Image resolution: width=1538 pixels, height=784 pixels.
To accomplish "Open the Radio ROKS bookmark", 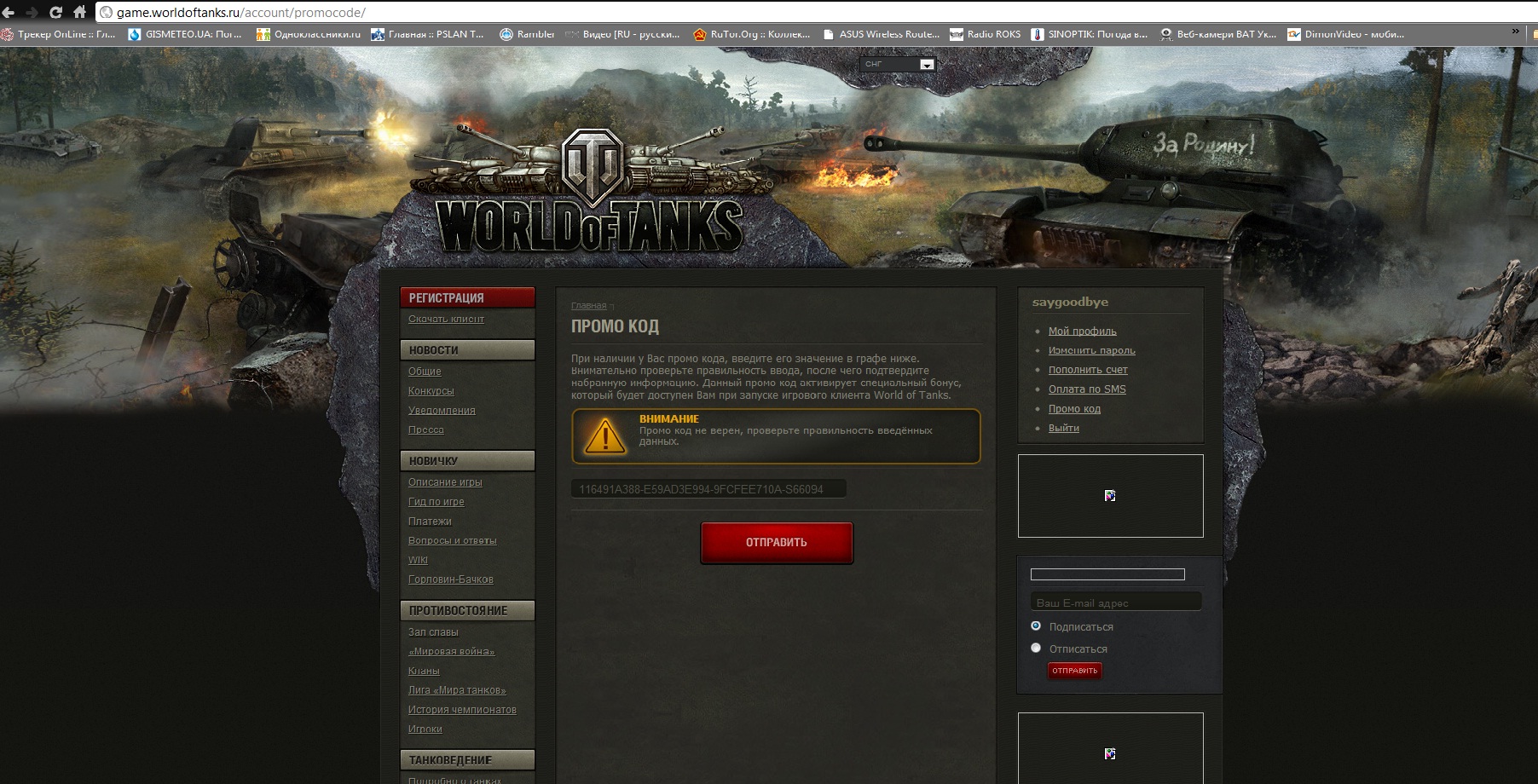I will [986, 34].
